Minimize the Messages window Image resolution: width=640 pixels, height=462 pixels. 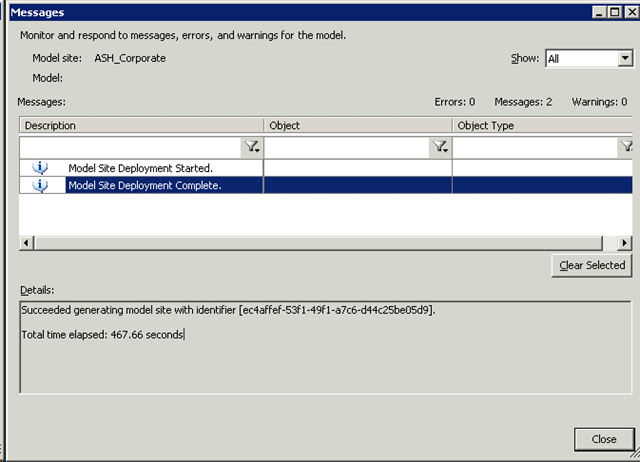click(x=599, y=12)
